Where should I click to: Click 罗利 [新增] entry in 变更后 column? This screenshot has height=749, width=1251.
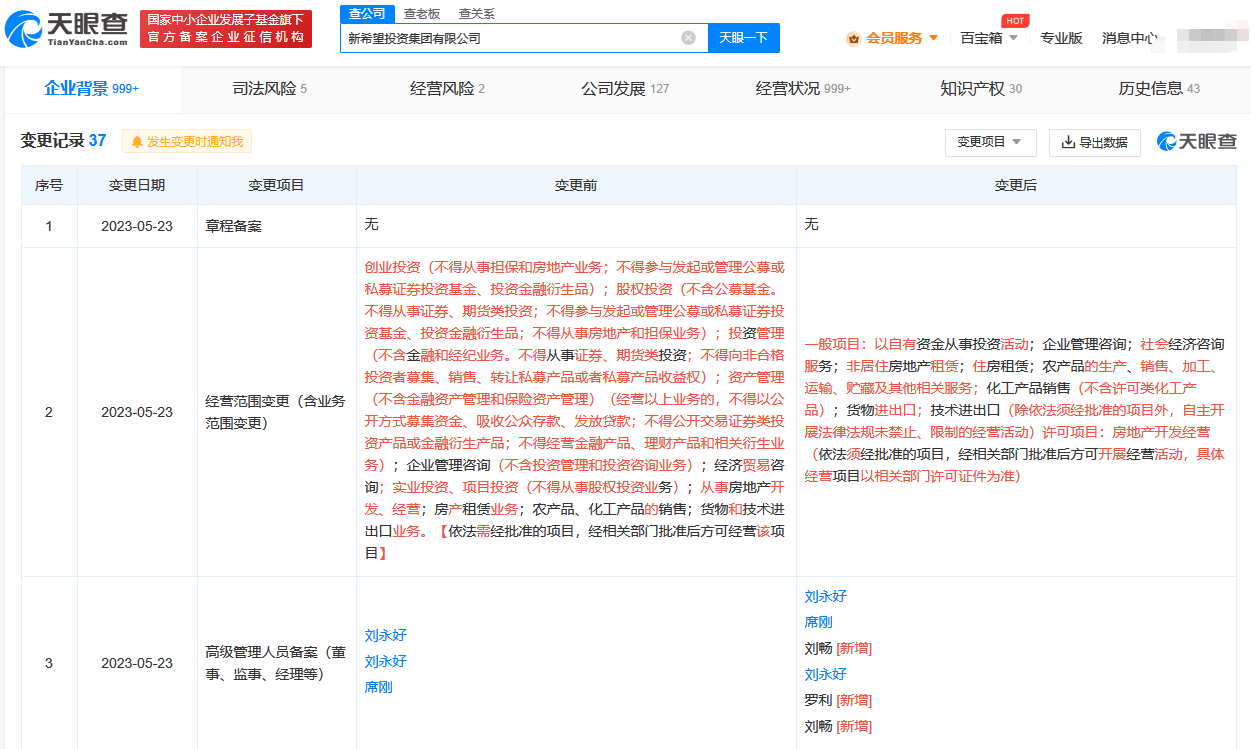click(838, 700)
